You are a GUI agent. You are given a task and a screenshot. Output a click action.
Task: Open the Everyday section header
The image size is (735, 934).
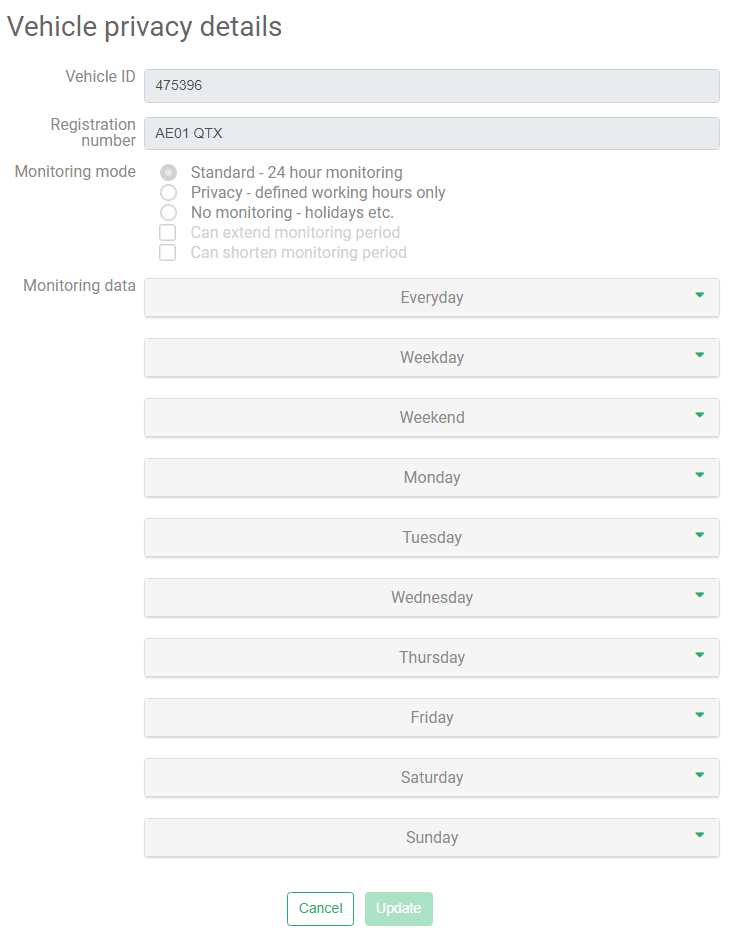click(x=432, y=297)
